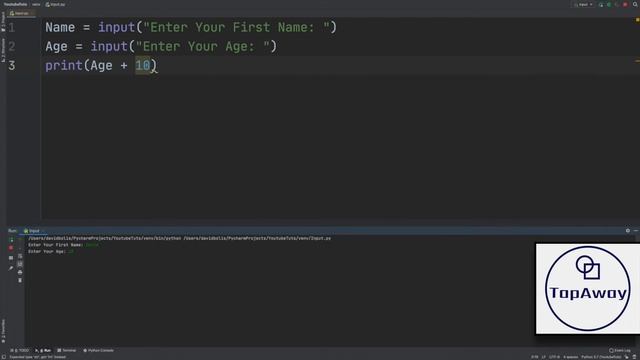Click the YoutubeTuts breadcrumb
The width and height of the screenshot is (640, 360).
tap(15, 4)
